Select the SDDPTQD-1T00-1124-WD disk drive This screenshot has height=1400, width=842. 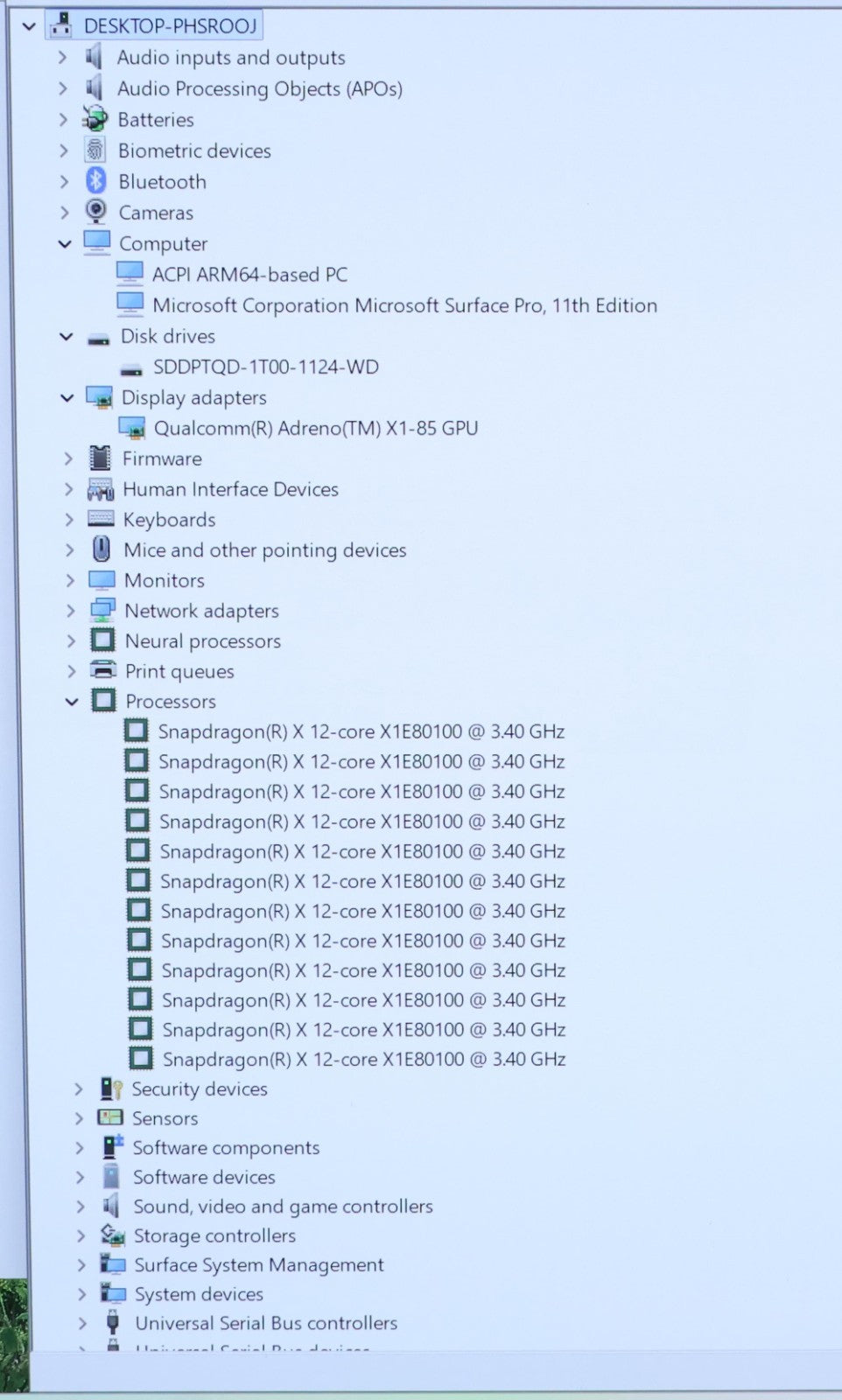tap(265, 367)
